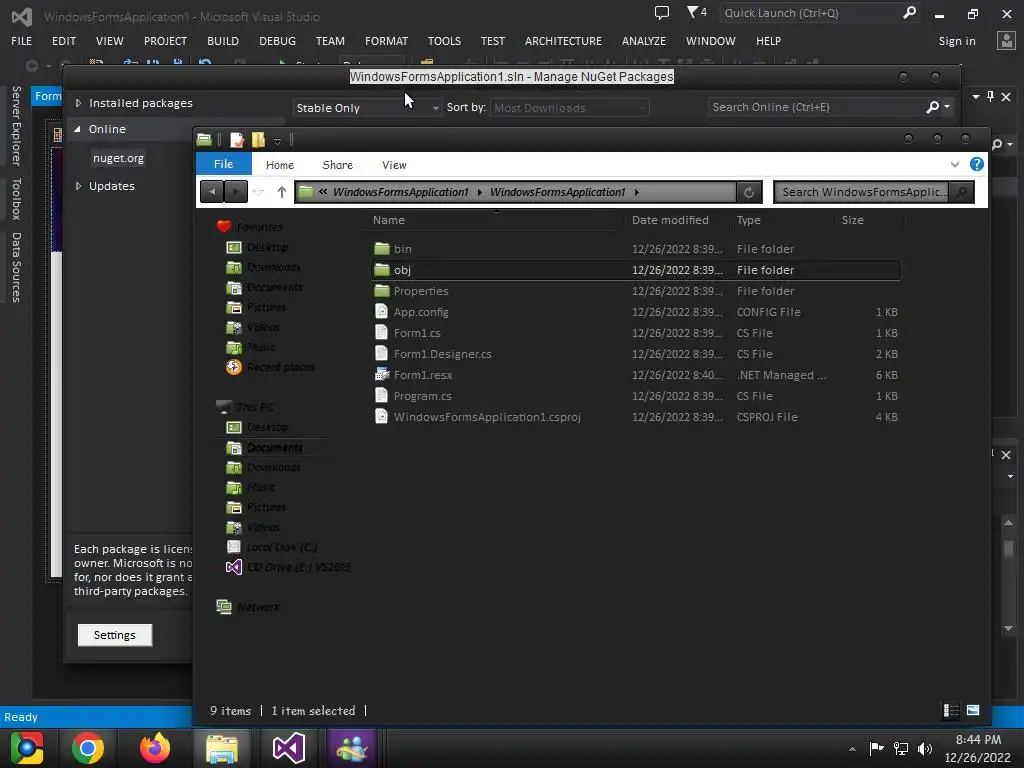The width and height of the screenshot is (1024, 768).
Task: Open the notifications flag showing 4
Action: pos(696,12)
